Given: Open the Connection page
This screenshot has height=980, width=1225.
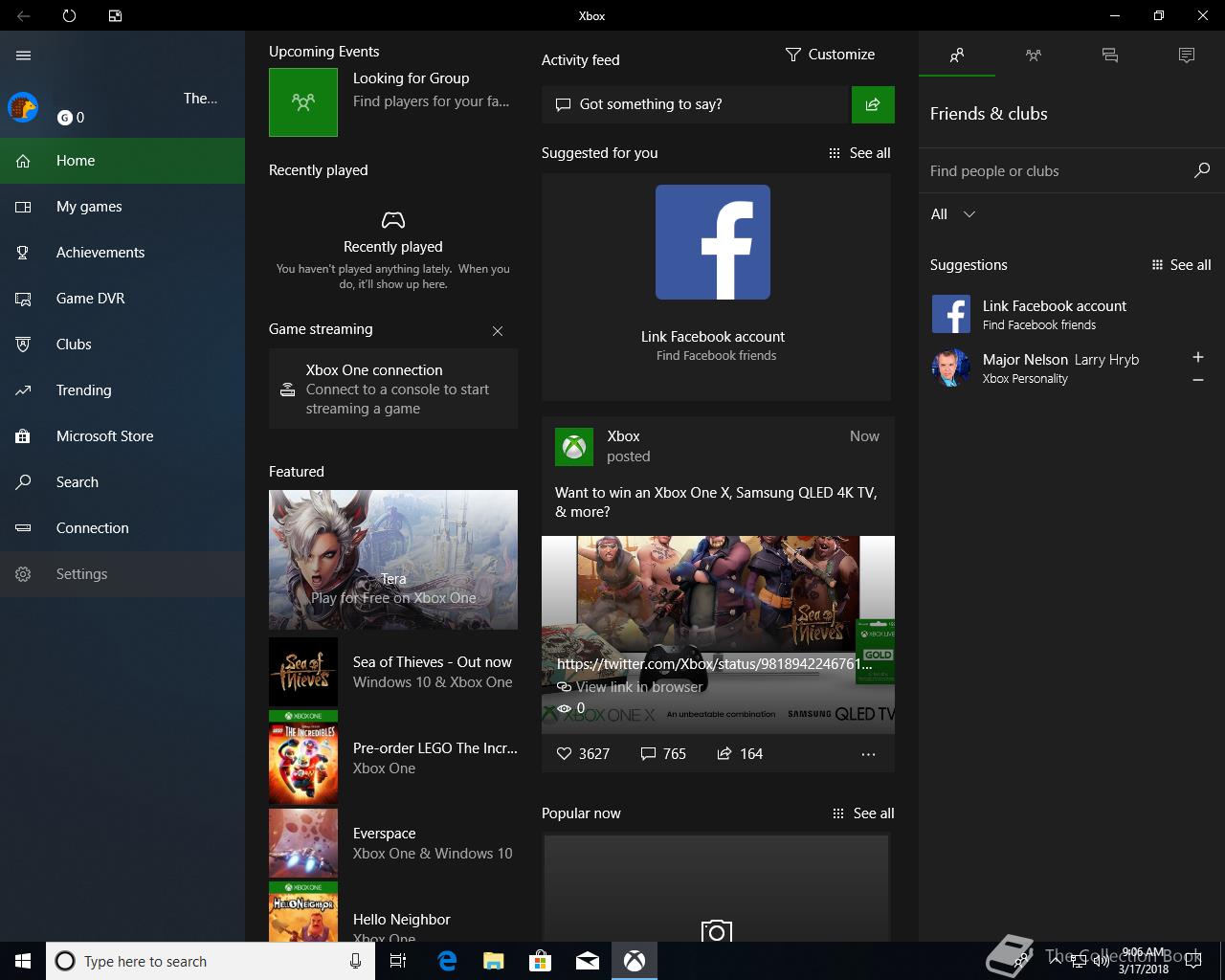Looking at the screenshot, I should pos(122,528).
